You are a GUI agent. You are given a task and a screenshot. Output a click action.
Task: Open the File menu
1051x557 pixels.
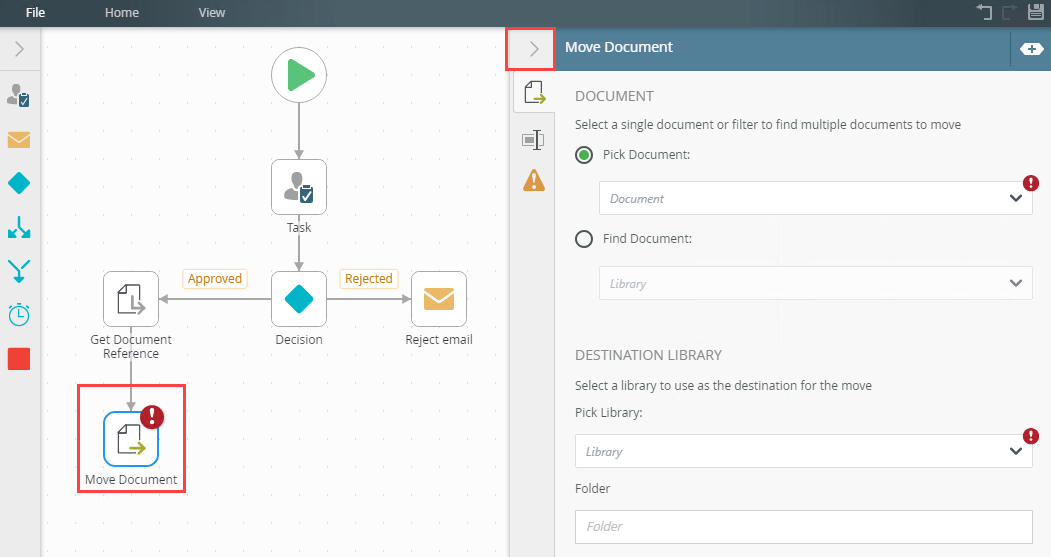[36, 13]
